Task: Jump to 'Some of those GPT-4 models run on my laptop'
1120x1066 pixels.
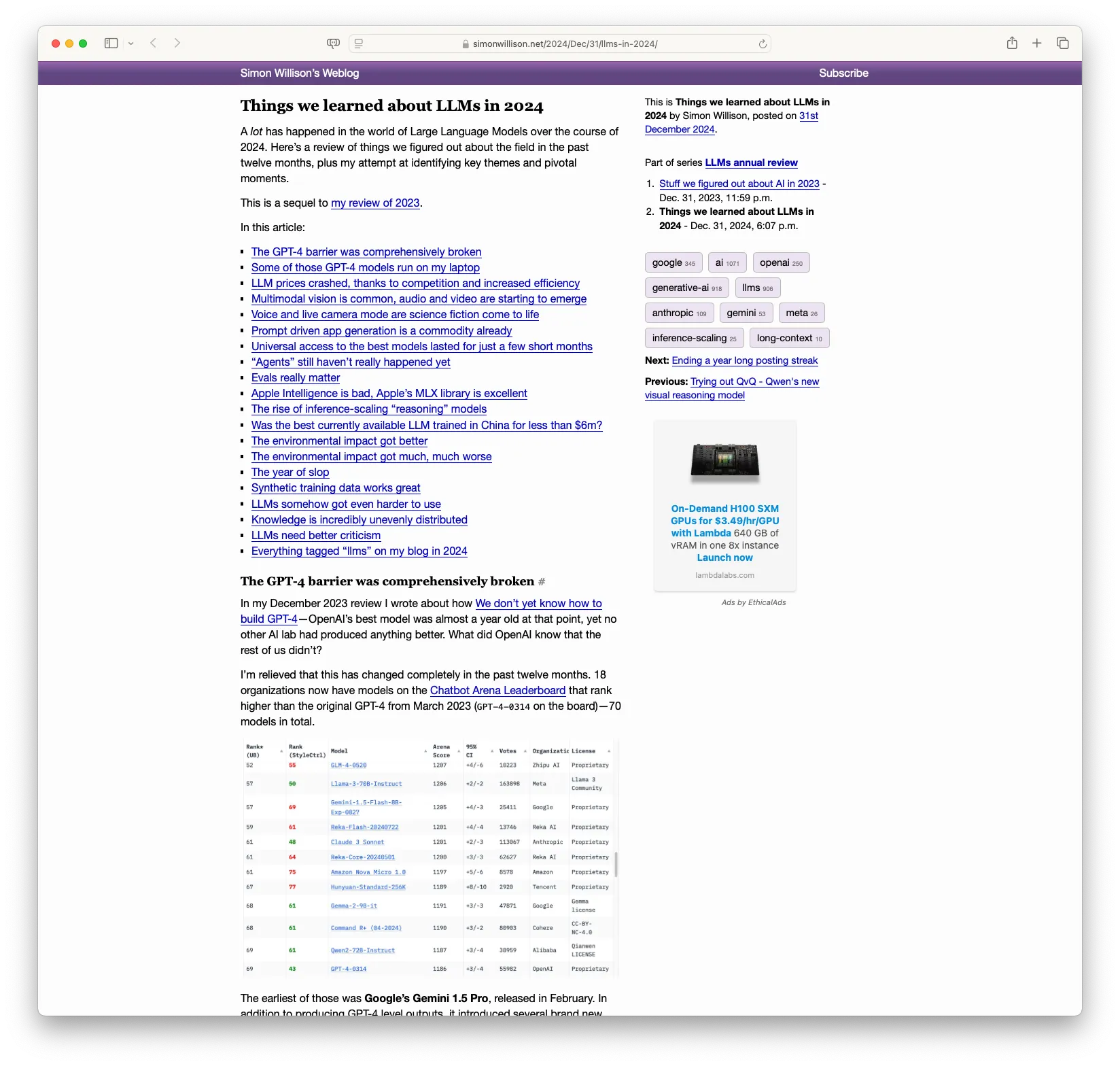Action: point(366,267)
